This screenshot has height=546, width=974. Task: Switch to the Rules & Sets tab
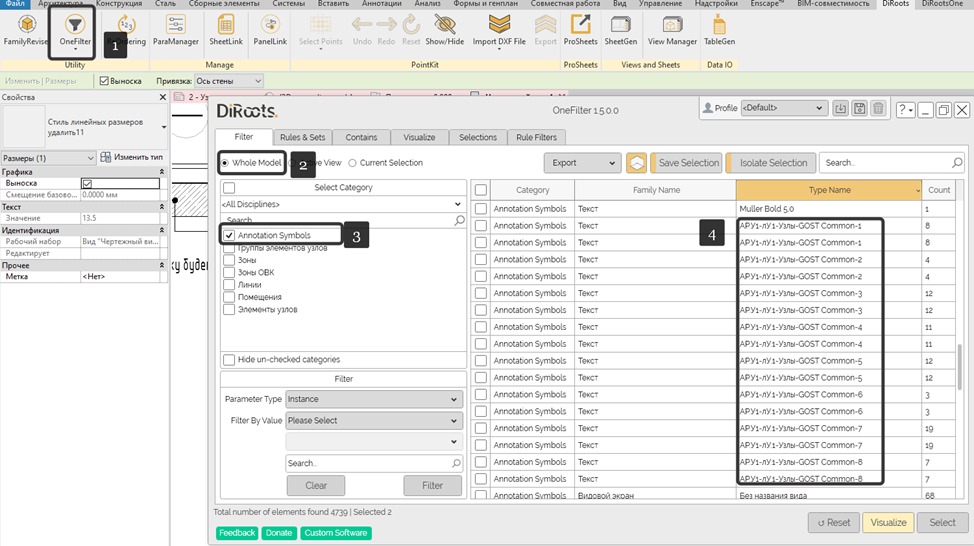click(x=303, y=137)
